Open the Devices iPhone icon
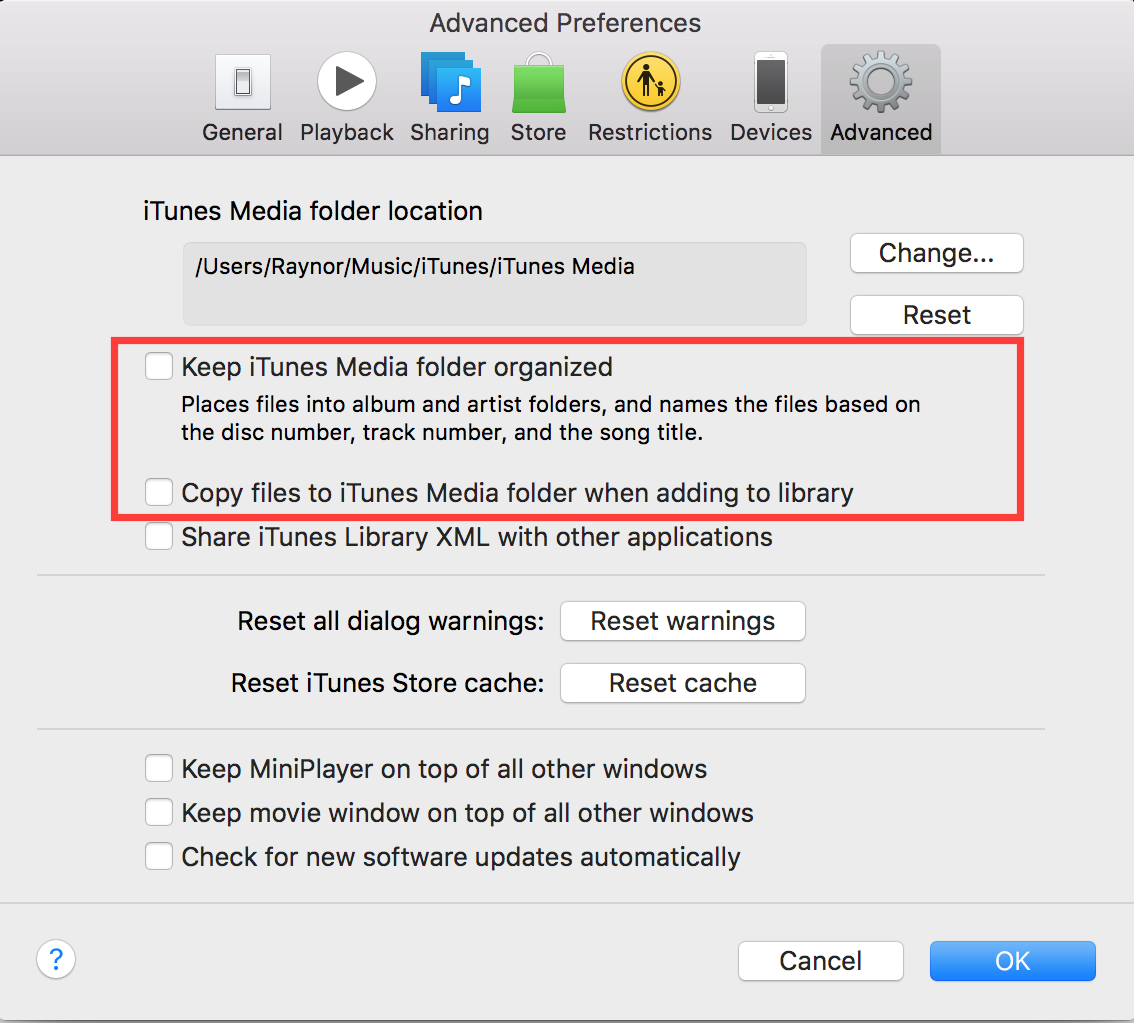The width and height of the screenshot is (1134, 1023). [x=771, y=82]
